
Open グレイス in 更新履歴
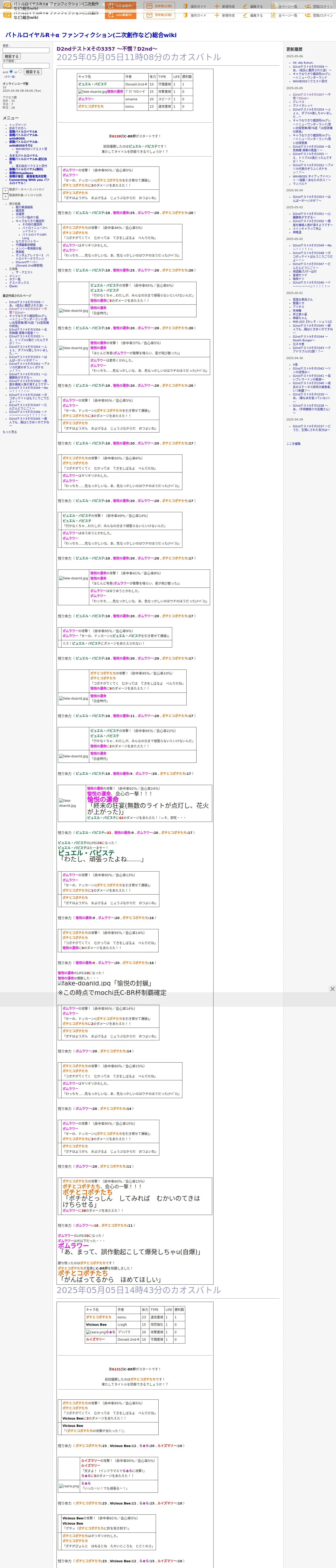point(298,102)
